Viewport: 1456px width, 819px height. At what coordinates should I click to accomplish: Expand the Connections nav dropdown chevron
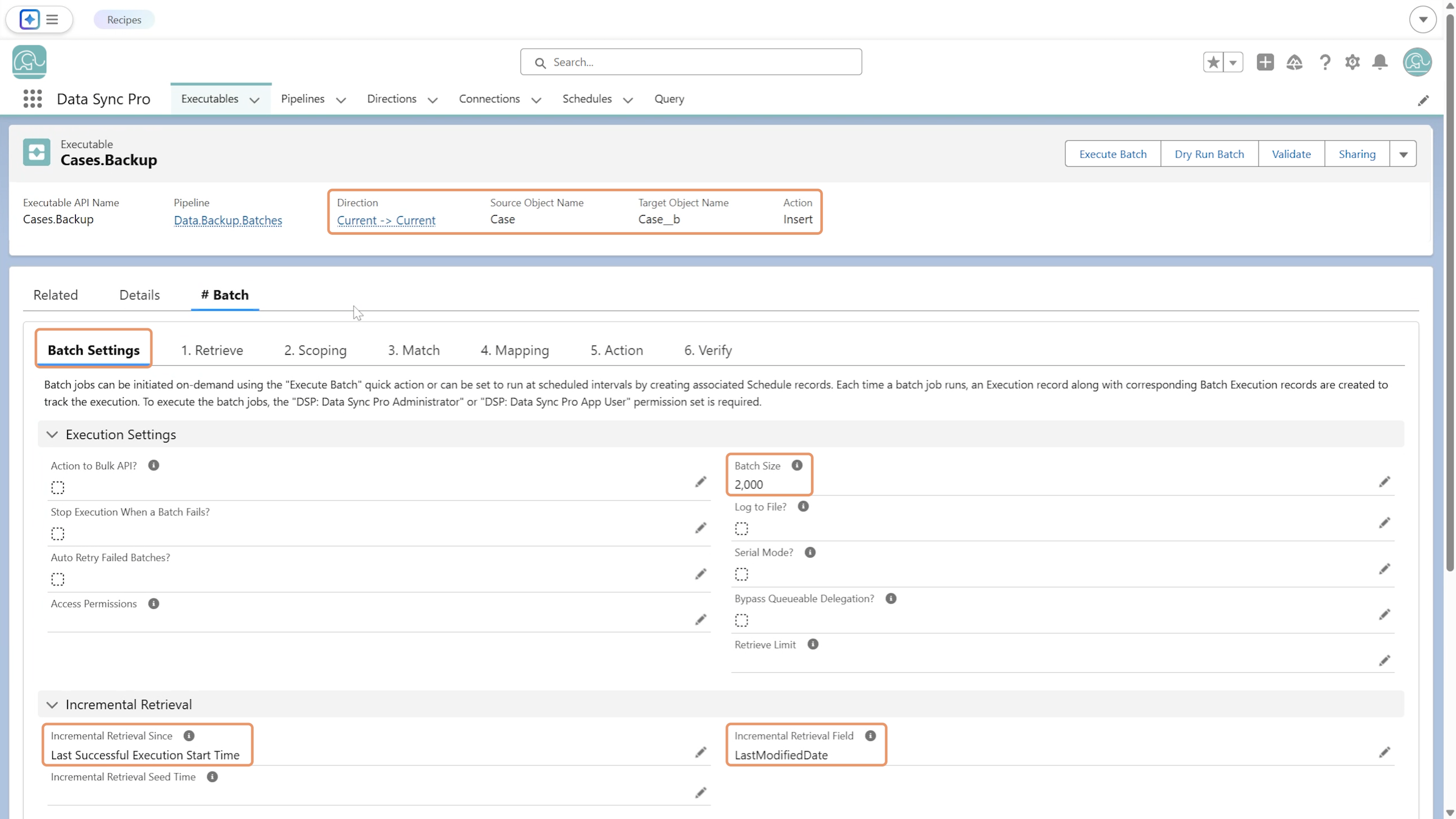tap(537, 100)
